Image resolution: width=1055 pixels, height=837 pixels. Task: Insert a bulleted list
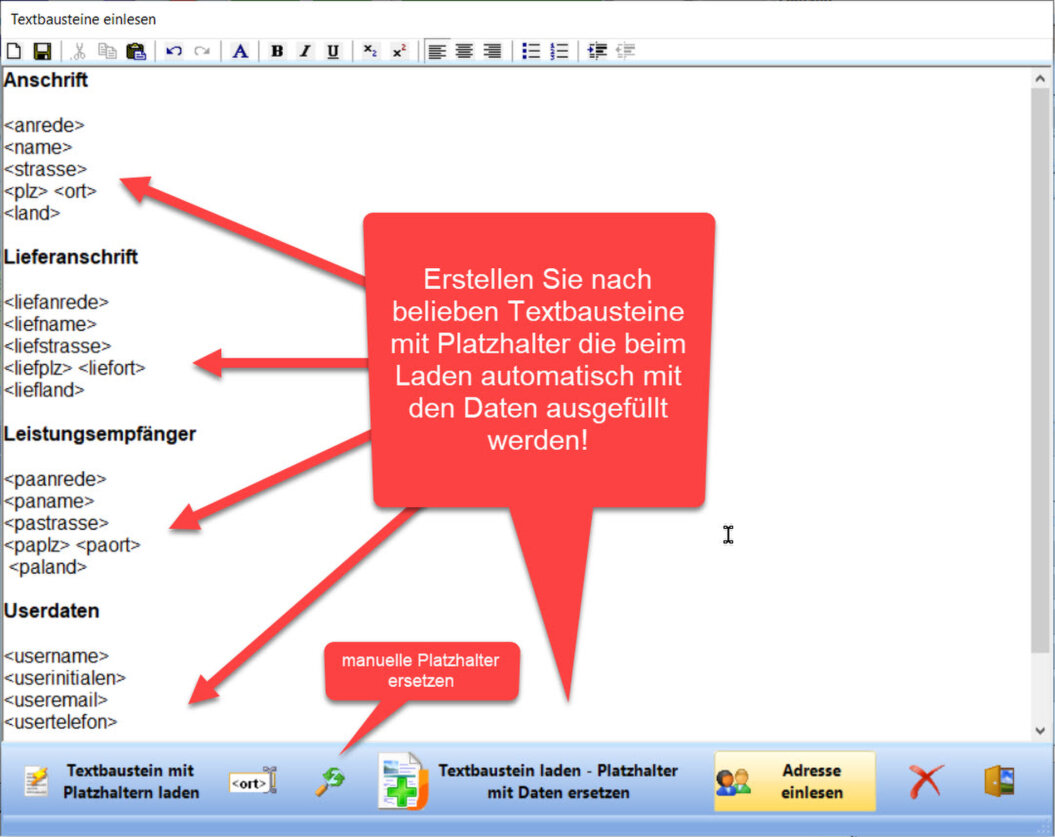(x=531, y=51)
